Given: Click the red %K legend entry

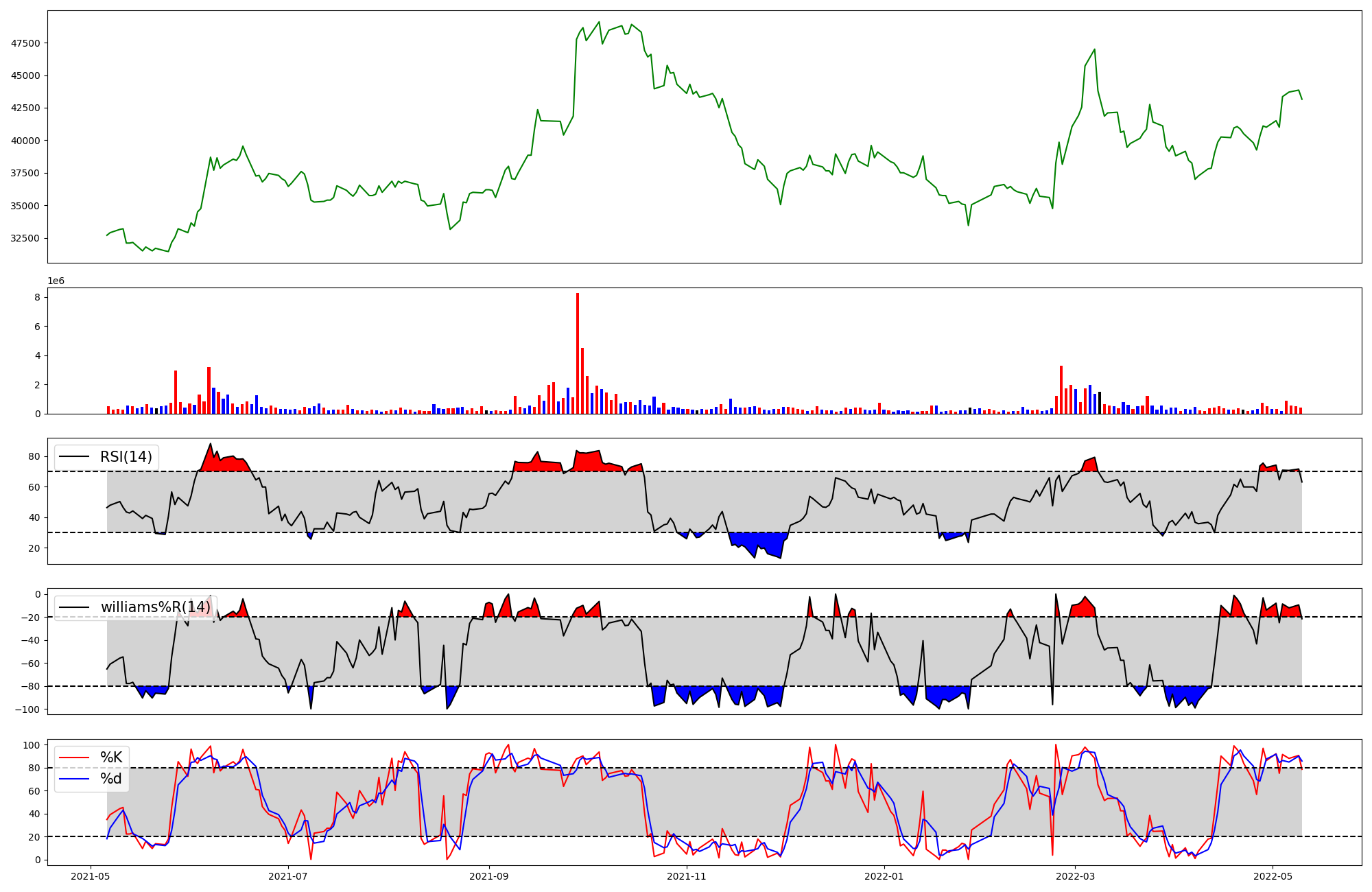Looking at the screenshot, I should (111, 758).
